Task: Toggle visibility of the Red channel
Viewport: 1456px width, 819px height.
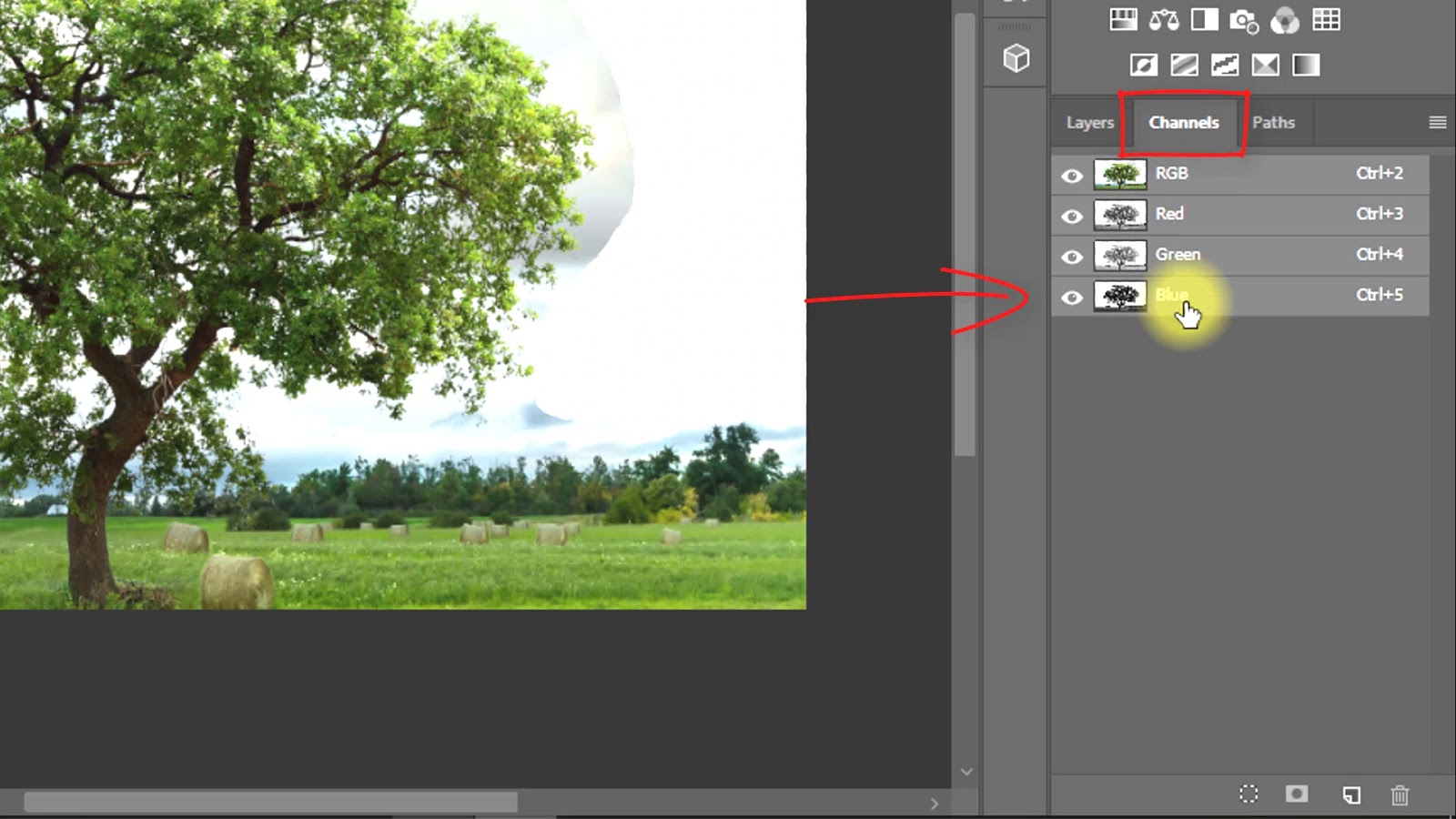Action: tap(1072, 215)
